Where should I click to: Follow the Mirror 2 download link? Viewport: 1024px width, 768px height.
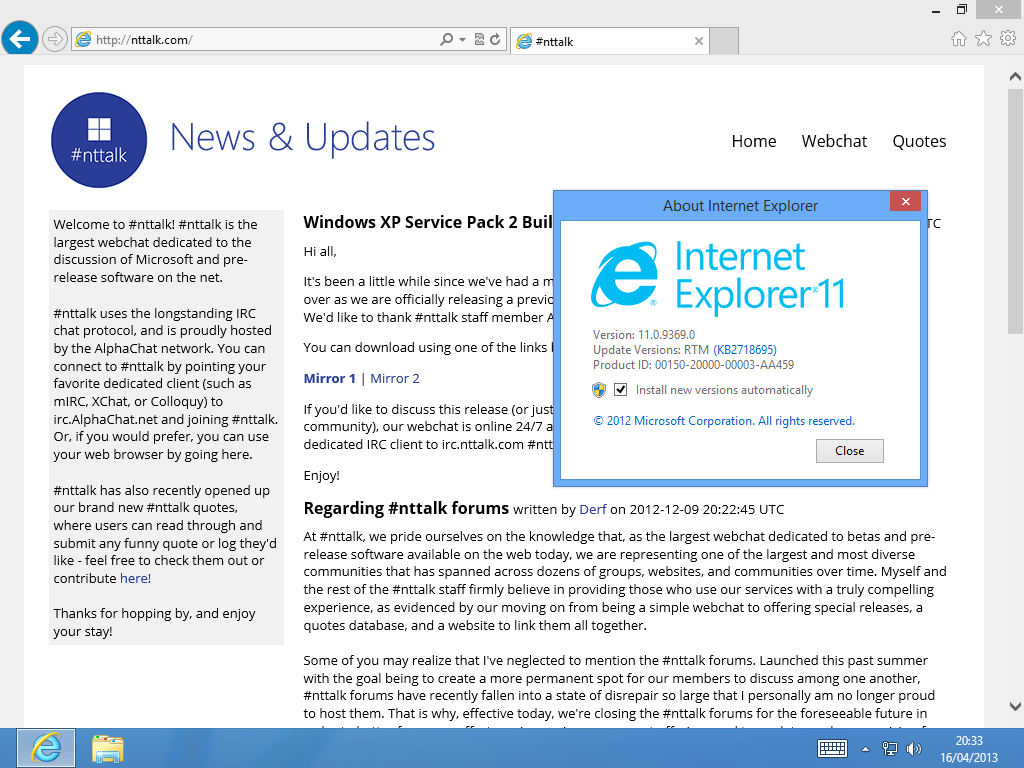(395, 379)
